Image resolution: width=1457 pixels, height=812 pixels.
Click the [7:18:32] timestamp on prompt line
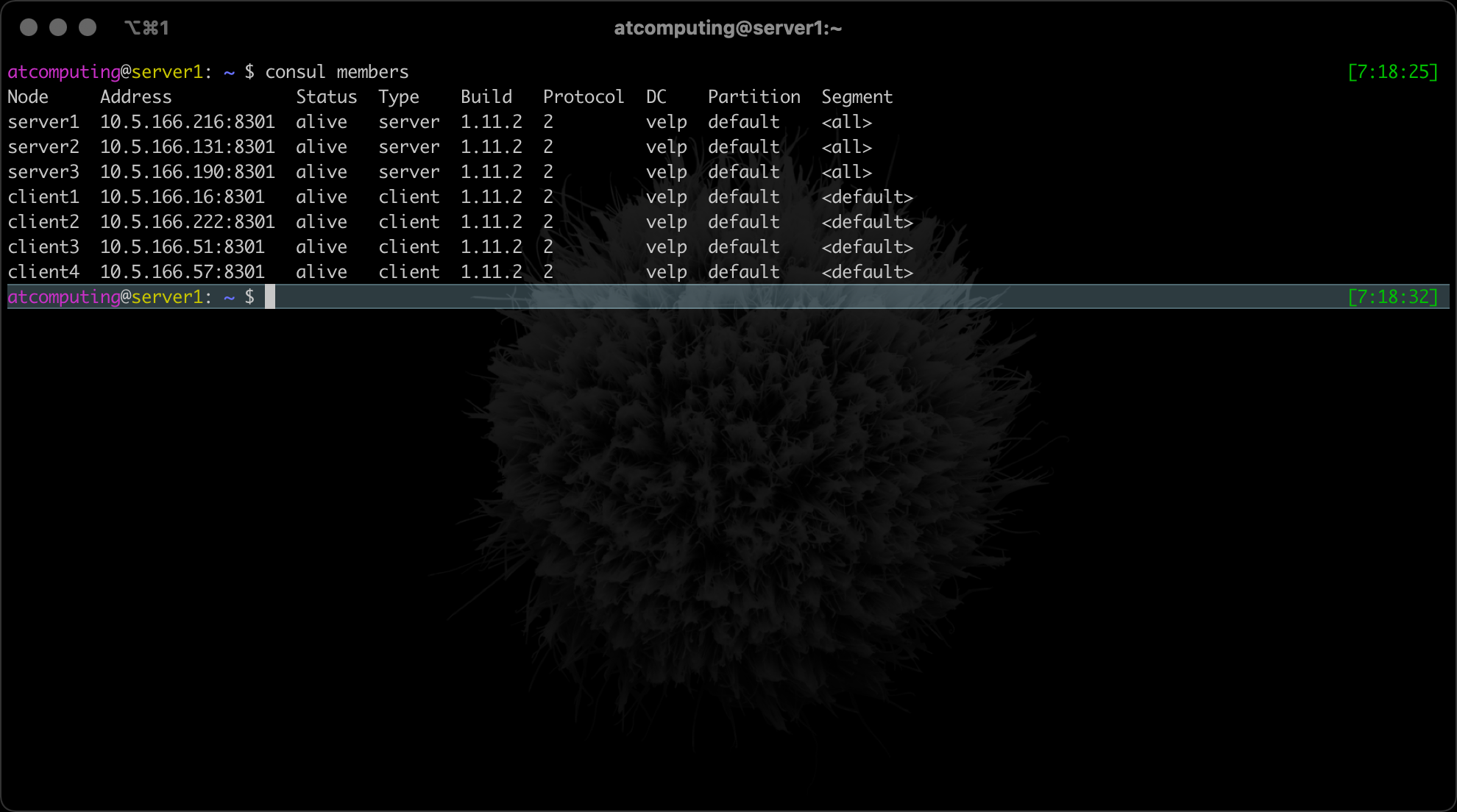click(1392, 297)
